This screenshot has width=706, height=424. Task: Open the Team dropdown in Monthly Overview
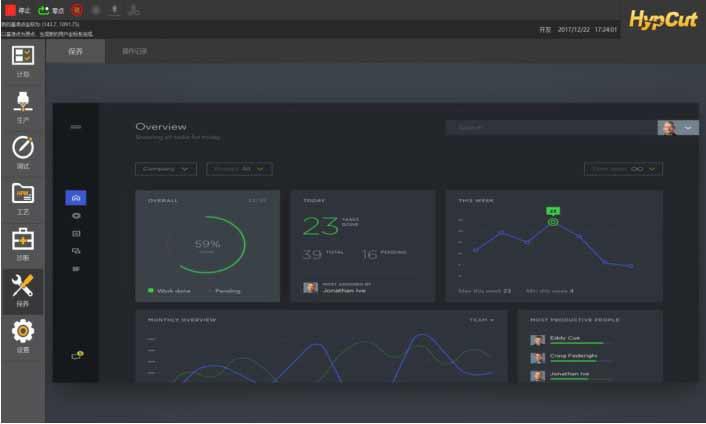coord(482,320)
